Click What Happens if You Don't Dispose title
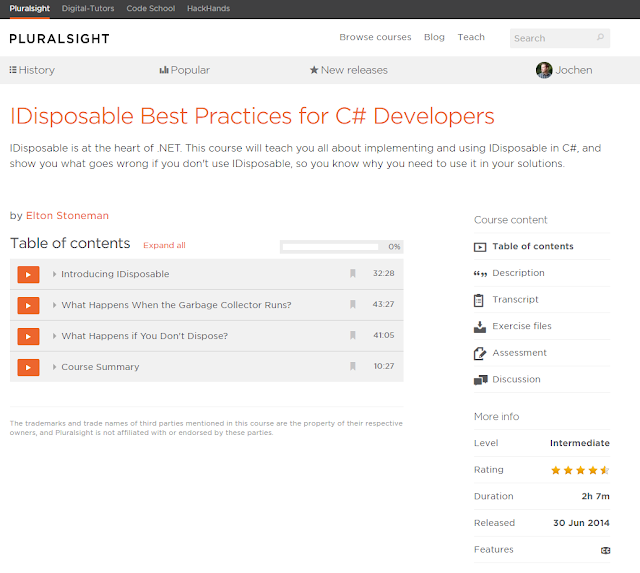This screenshot has width=640, height=573. (144, 336)
